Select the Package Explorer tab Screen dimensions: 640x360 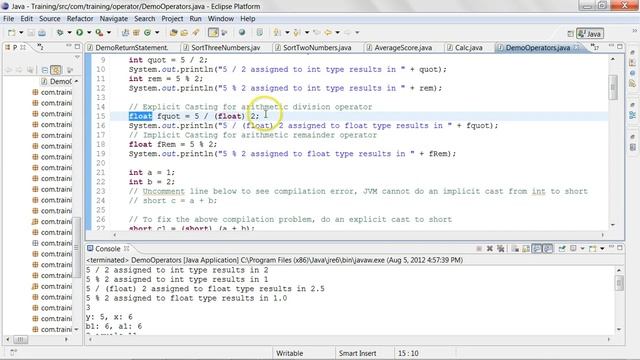pos(15,48)
